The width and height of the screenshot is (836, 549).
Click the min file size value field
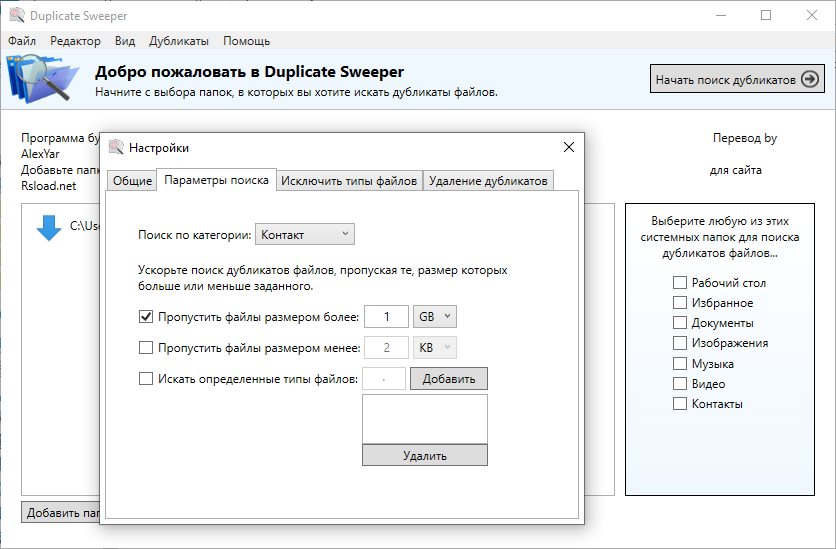[x=386, y=348]
